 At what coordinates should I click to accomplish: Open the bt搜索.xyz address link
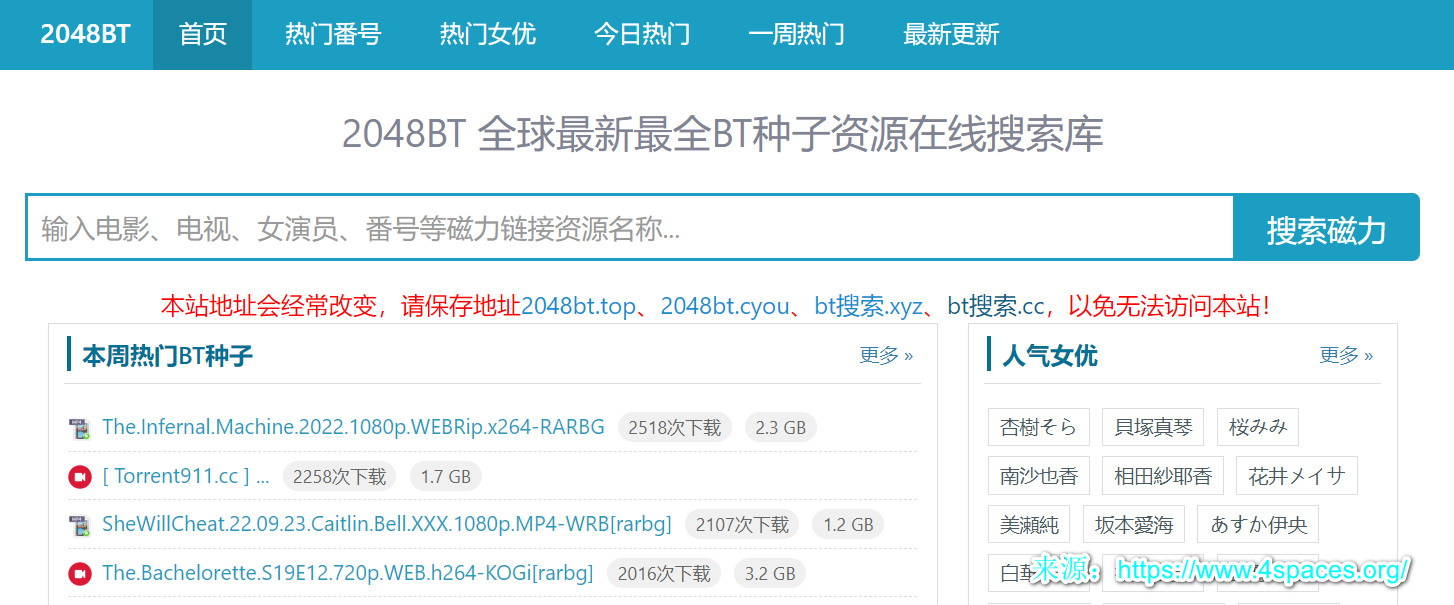868,306
